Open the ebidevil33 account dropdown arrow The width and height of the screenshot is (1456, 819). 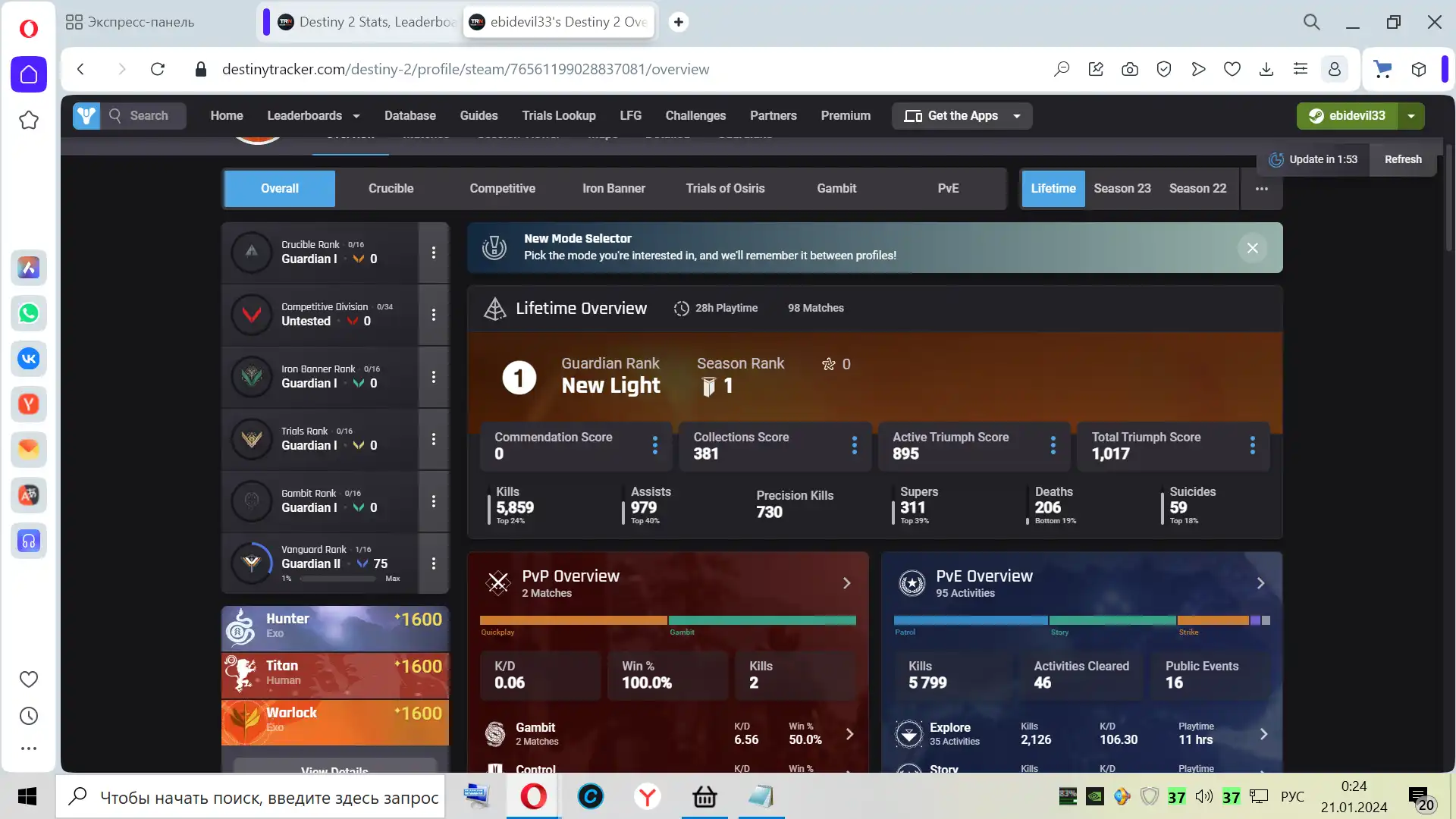(x=1411, y=116)
